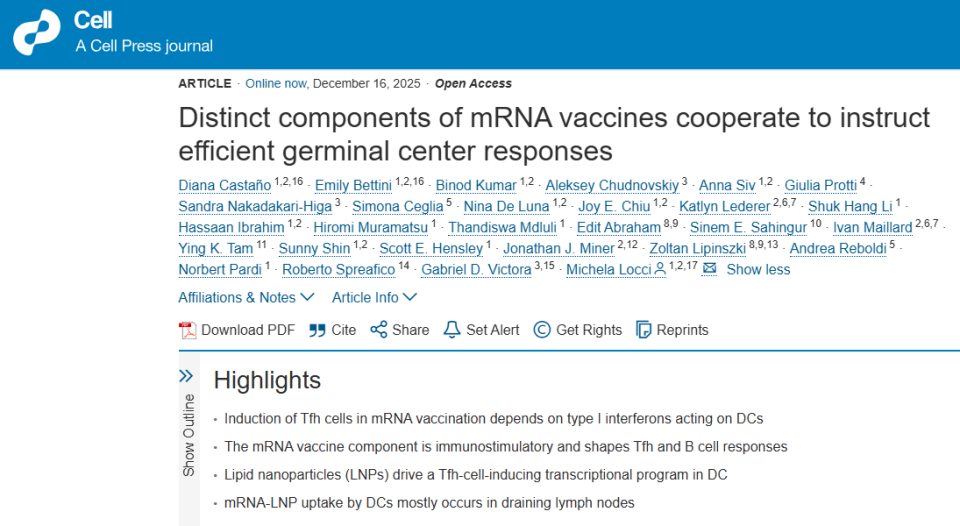Click the Share network icon
The height and width of the screenshot is (526, 960).
click(378, 330)
